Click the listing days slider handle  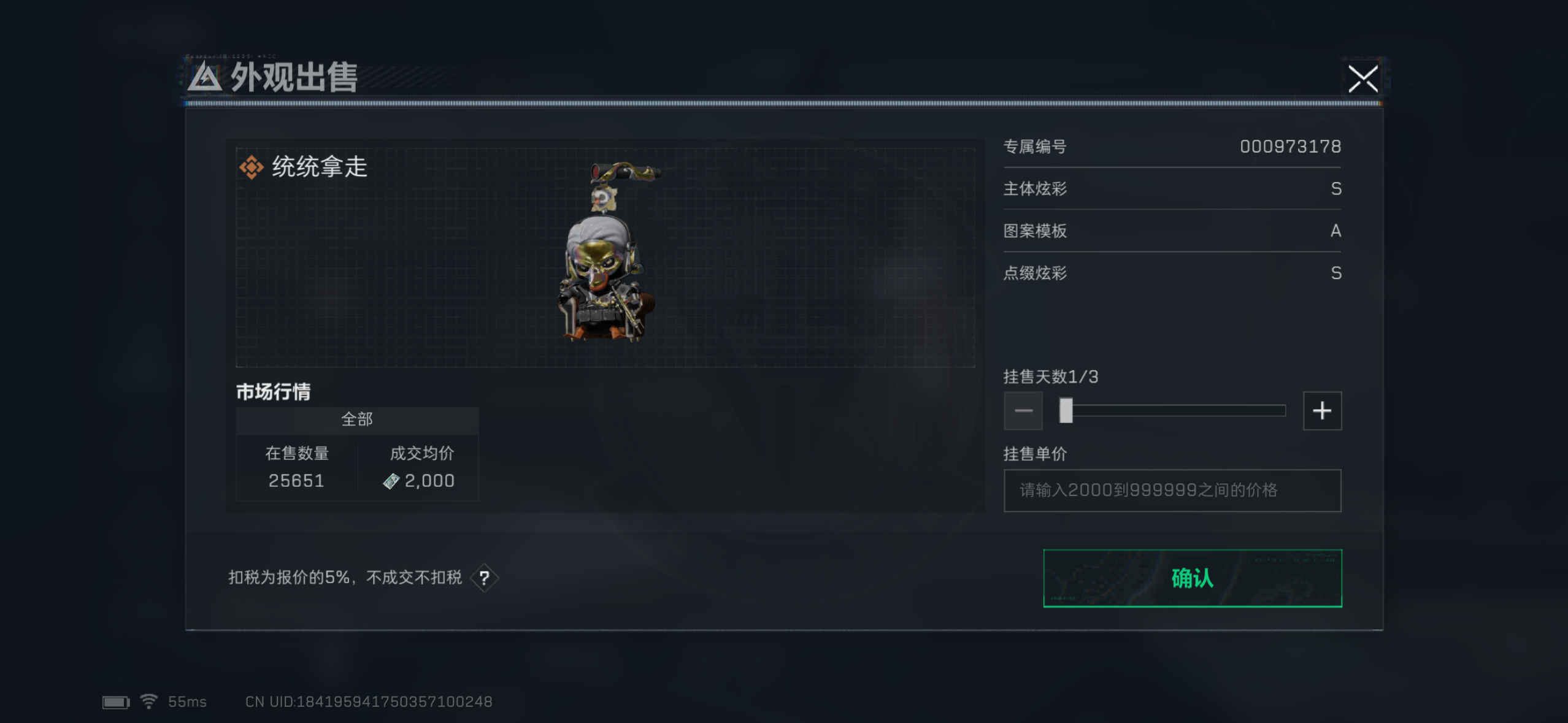click(x=1066, y=411)
